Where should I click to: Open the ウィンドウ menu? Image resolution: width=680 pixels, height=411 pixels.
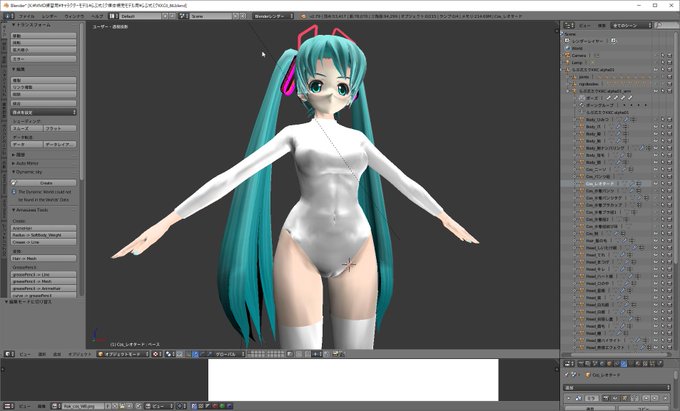[74, 16]
